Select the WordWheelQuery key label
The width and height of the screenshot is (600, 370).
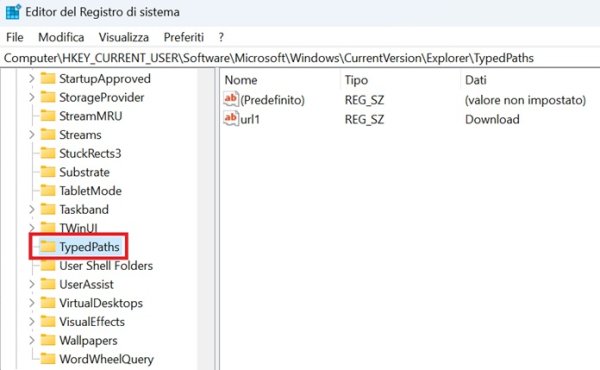tap(106, 359)
